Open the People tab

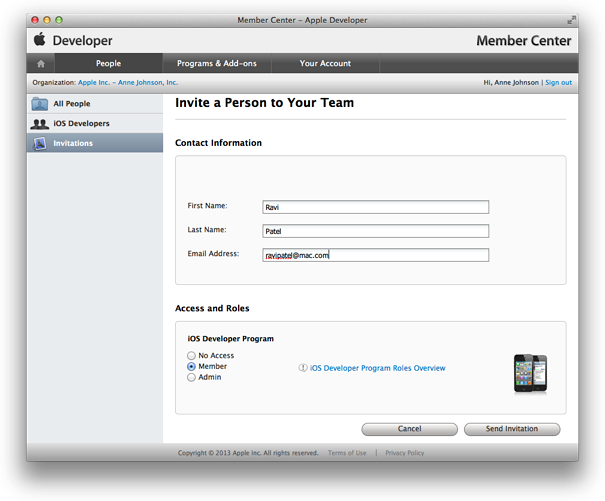108,63
